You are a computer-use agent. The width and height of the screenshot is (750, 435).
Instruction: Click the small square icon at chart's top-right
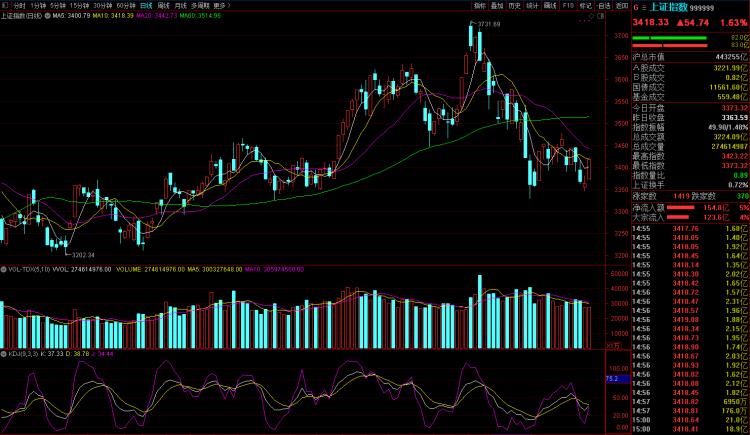(600, 17)
